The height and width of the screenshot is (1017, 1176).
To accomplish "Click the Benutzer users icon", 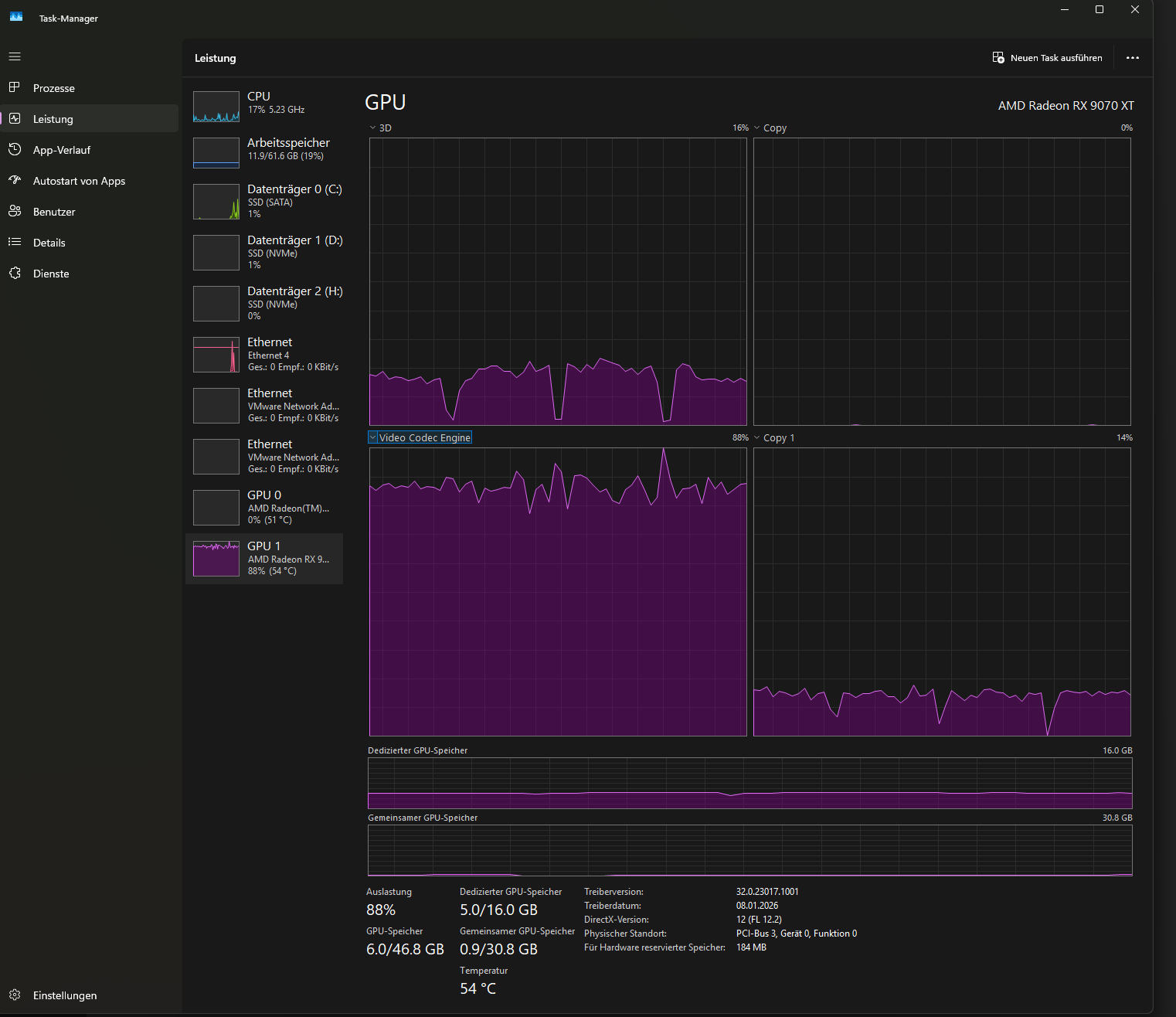I will pyautogui.click(x=15, y=211).
